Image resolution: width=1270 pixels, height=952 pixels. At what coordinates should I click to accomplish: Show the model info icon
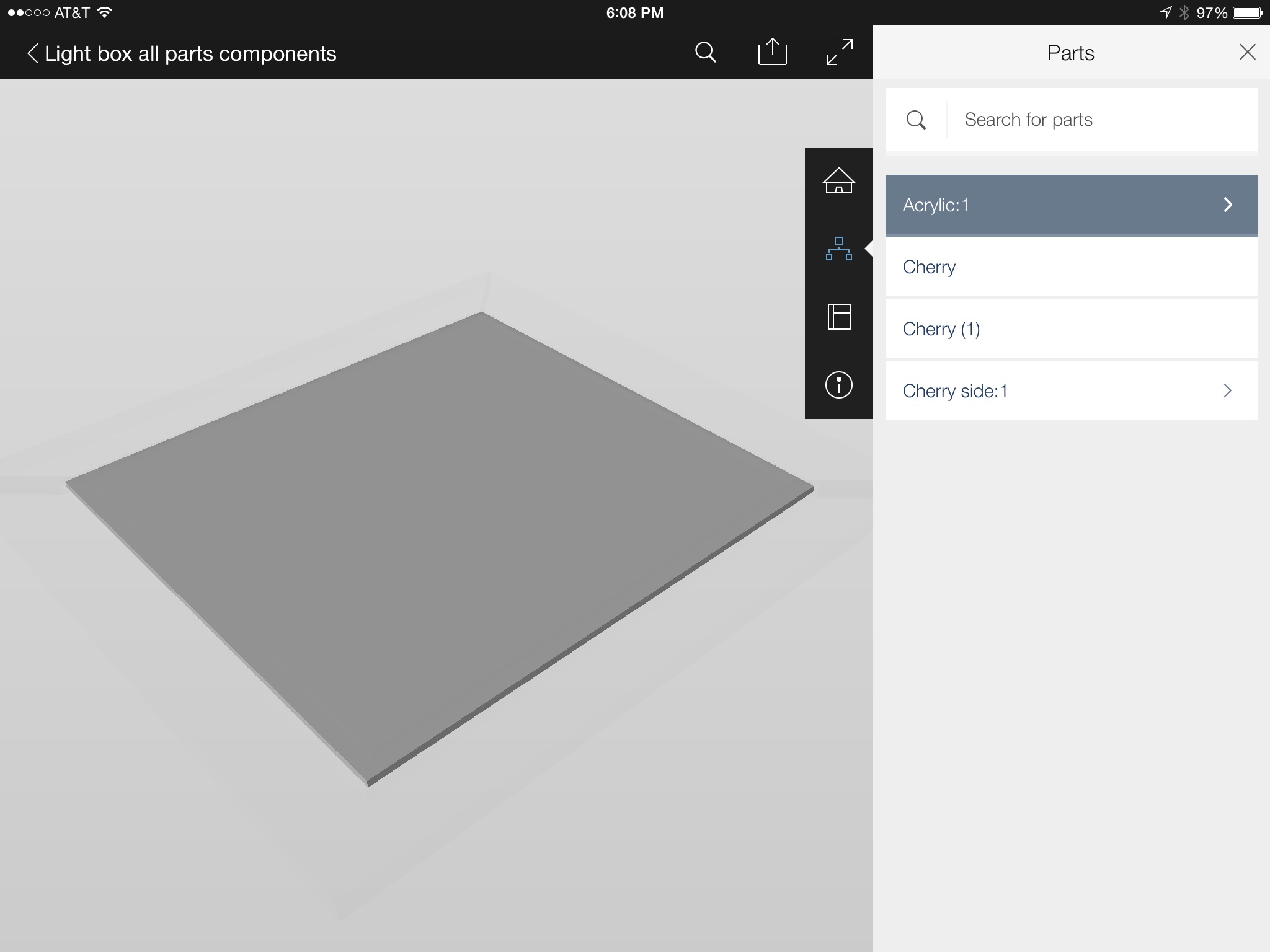tap(838, 385)
